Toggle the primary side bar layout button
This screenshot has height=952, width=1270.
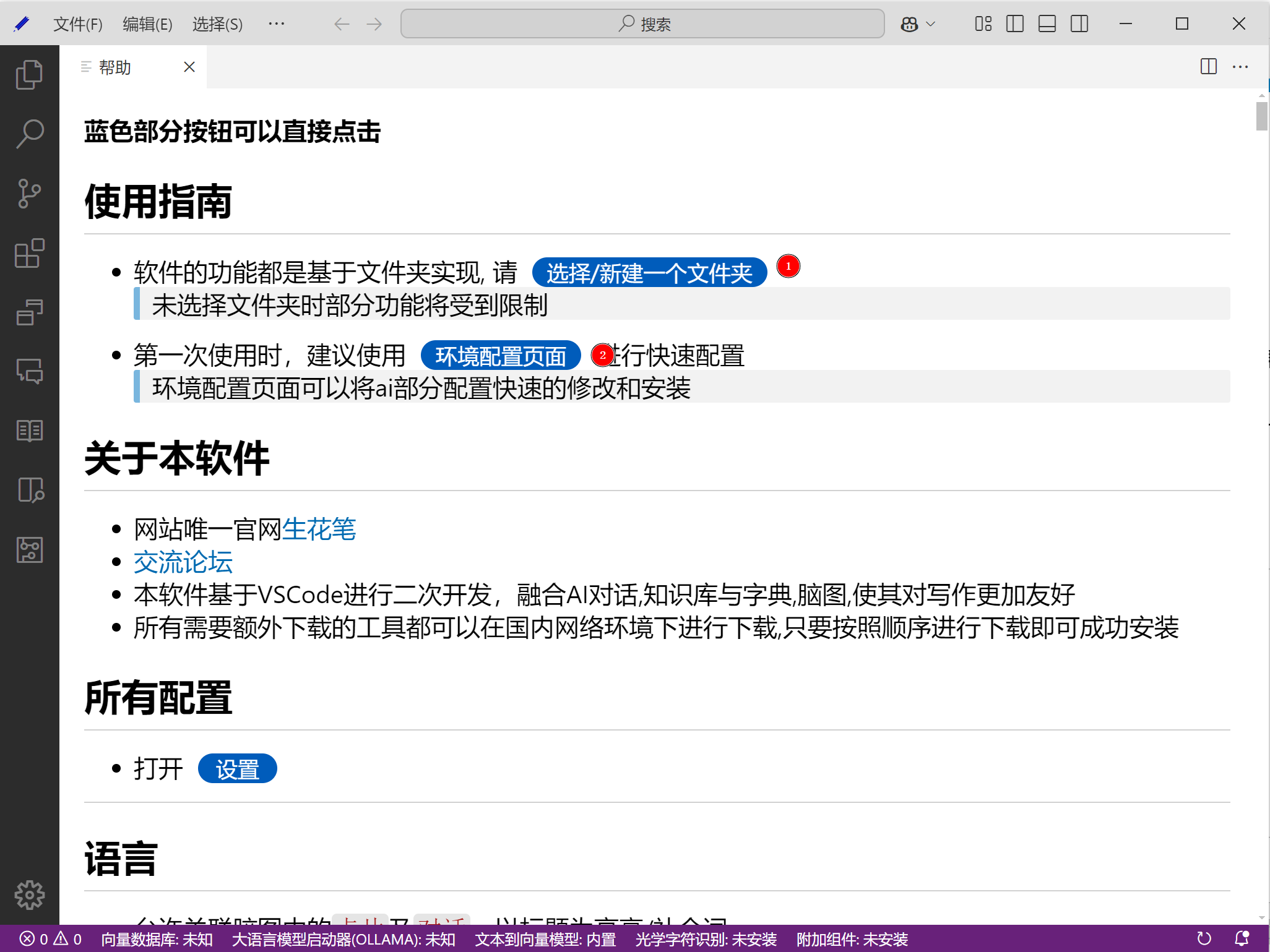pos(1015,24)
